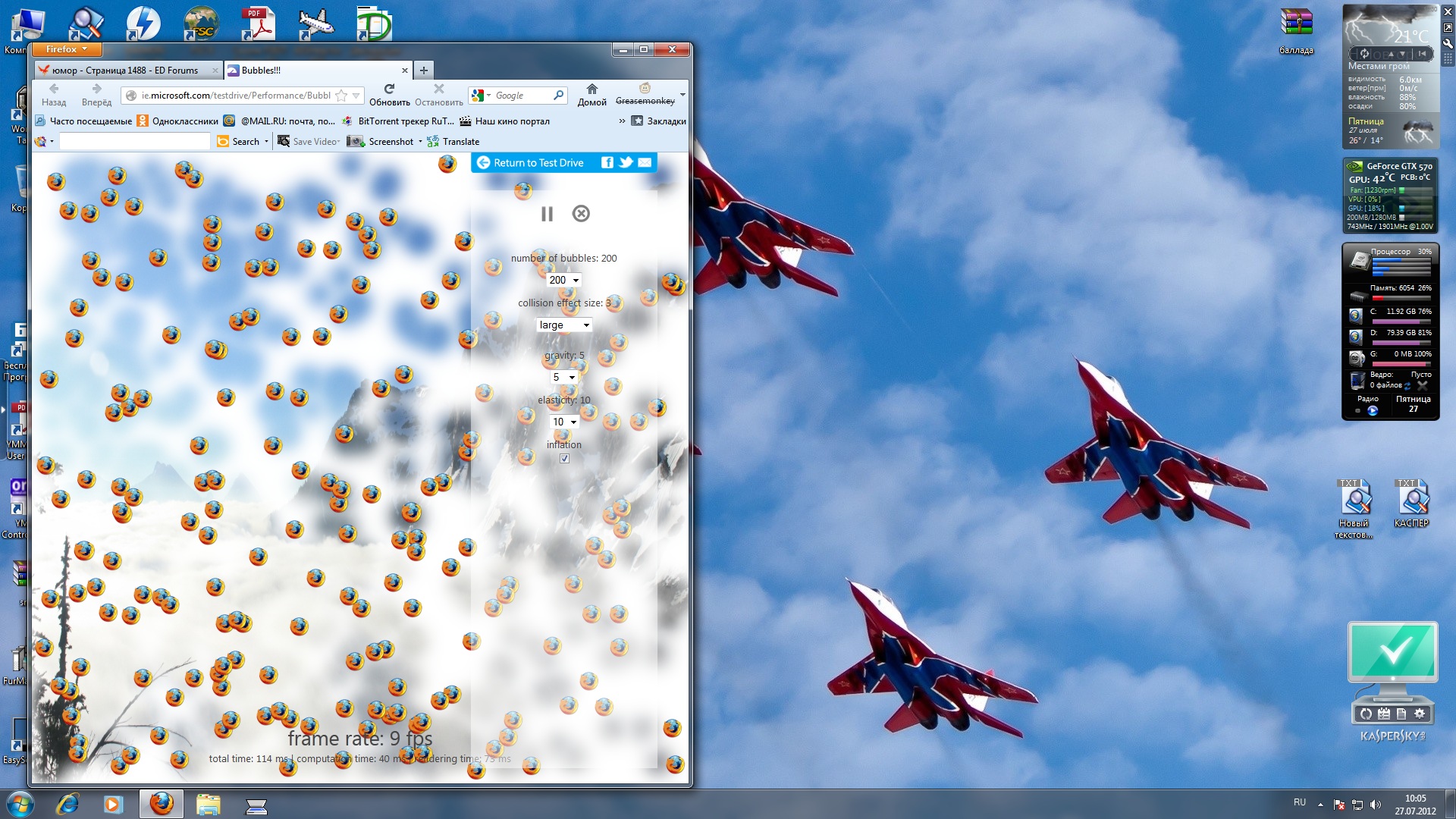The image size is (1456, 819).
Task: Show hidden tray icons arrow
Action: [x=1320, y=805]
